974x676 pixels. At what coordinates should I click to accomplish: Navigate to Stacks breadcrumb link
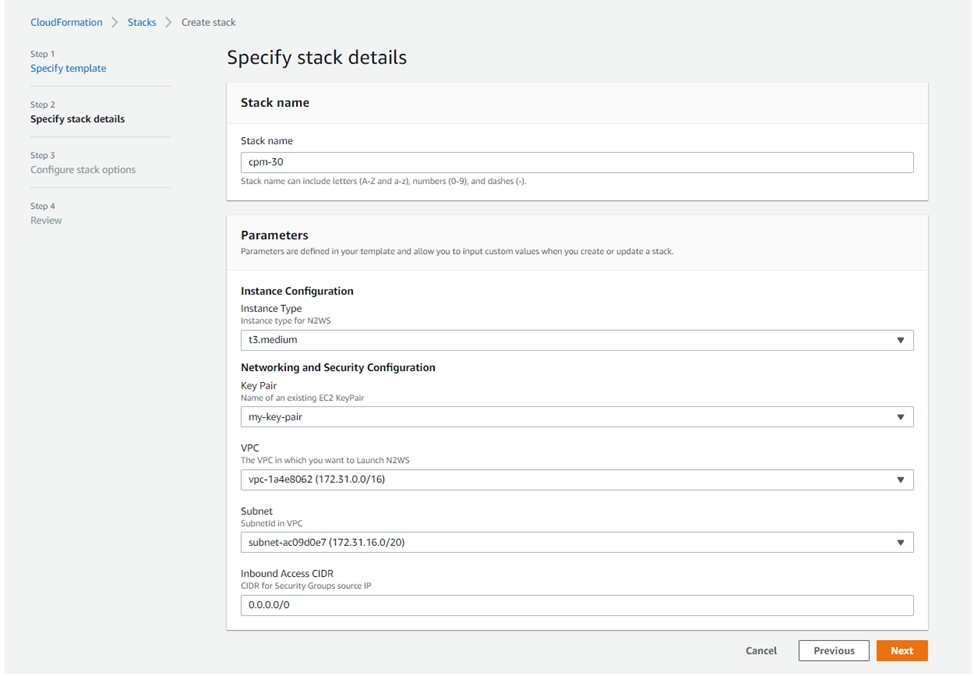coord(141,22)
